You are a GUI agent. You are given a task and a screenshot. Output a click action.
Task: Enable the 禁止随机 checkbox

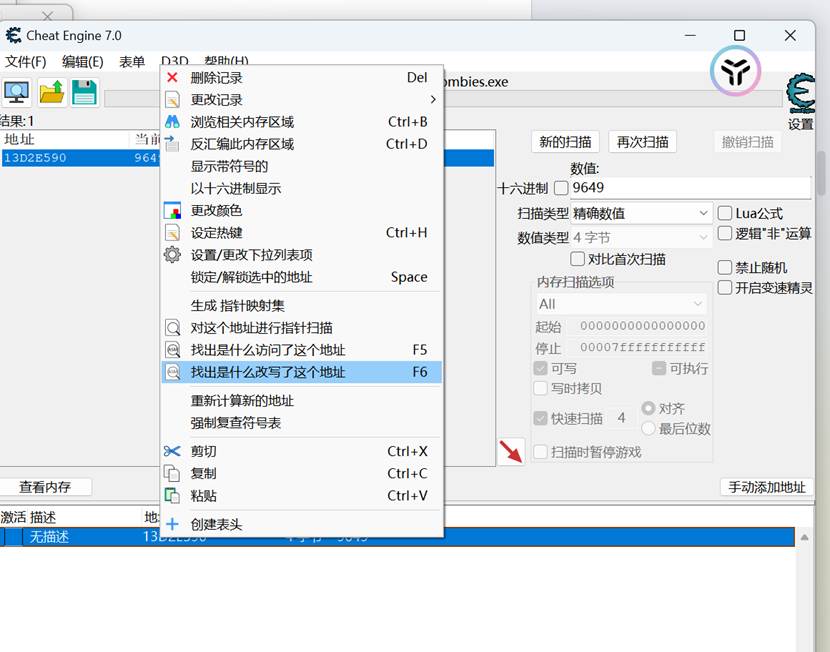coord(724,267)
